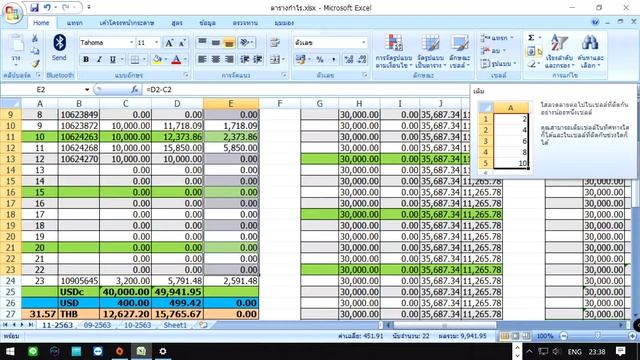Image resolution: width=640 pixels, height=360 pixels.
Task: Open the Insert ribbon tab next to Home
Action: pyautogui.click(x=75, y=23)
